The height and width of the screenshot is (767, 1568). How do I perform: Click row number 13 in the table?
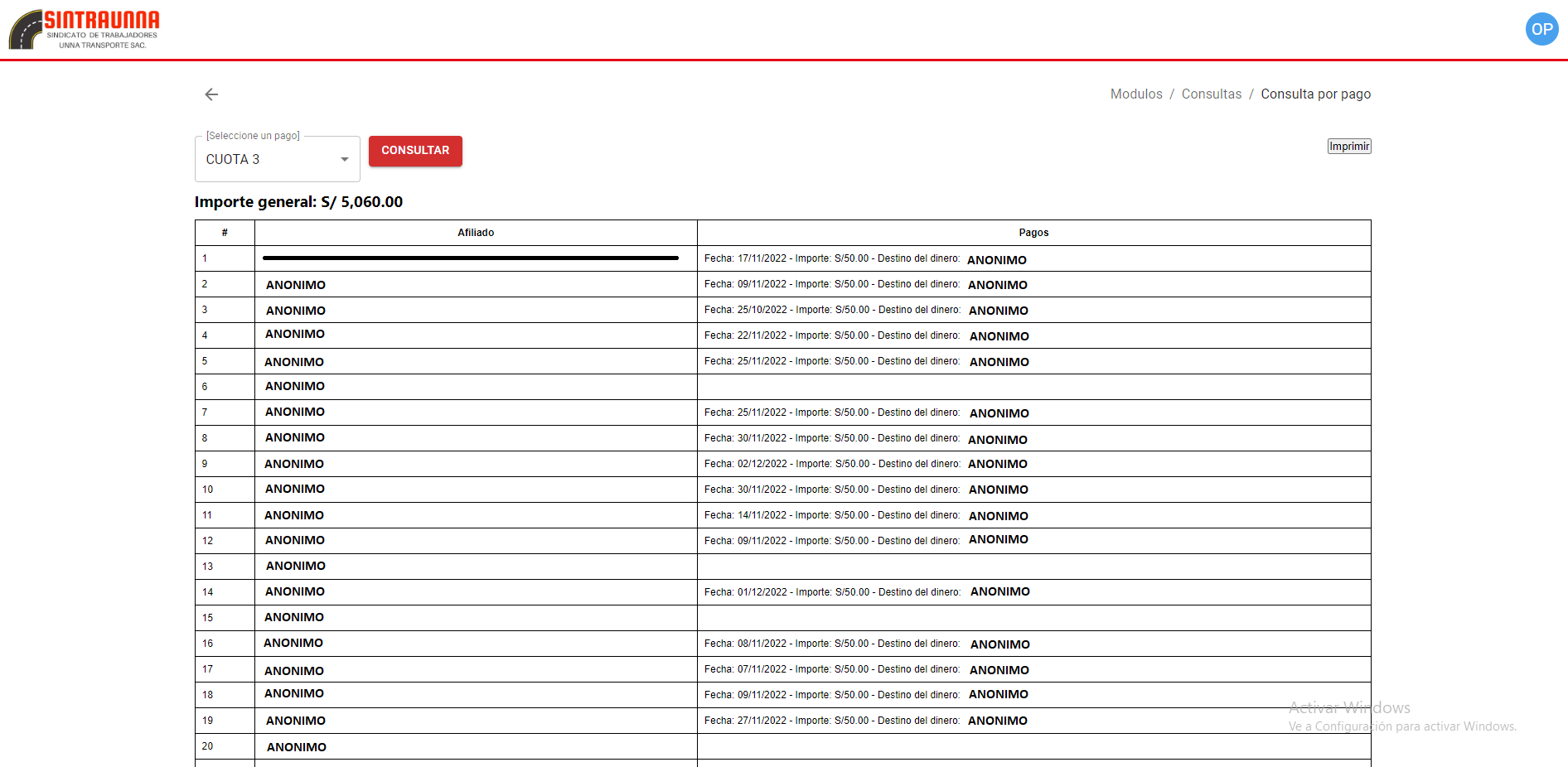[x=208, y=567]
